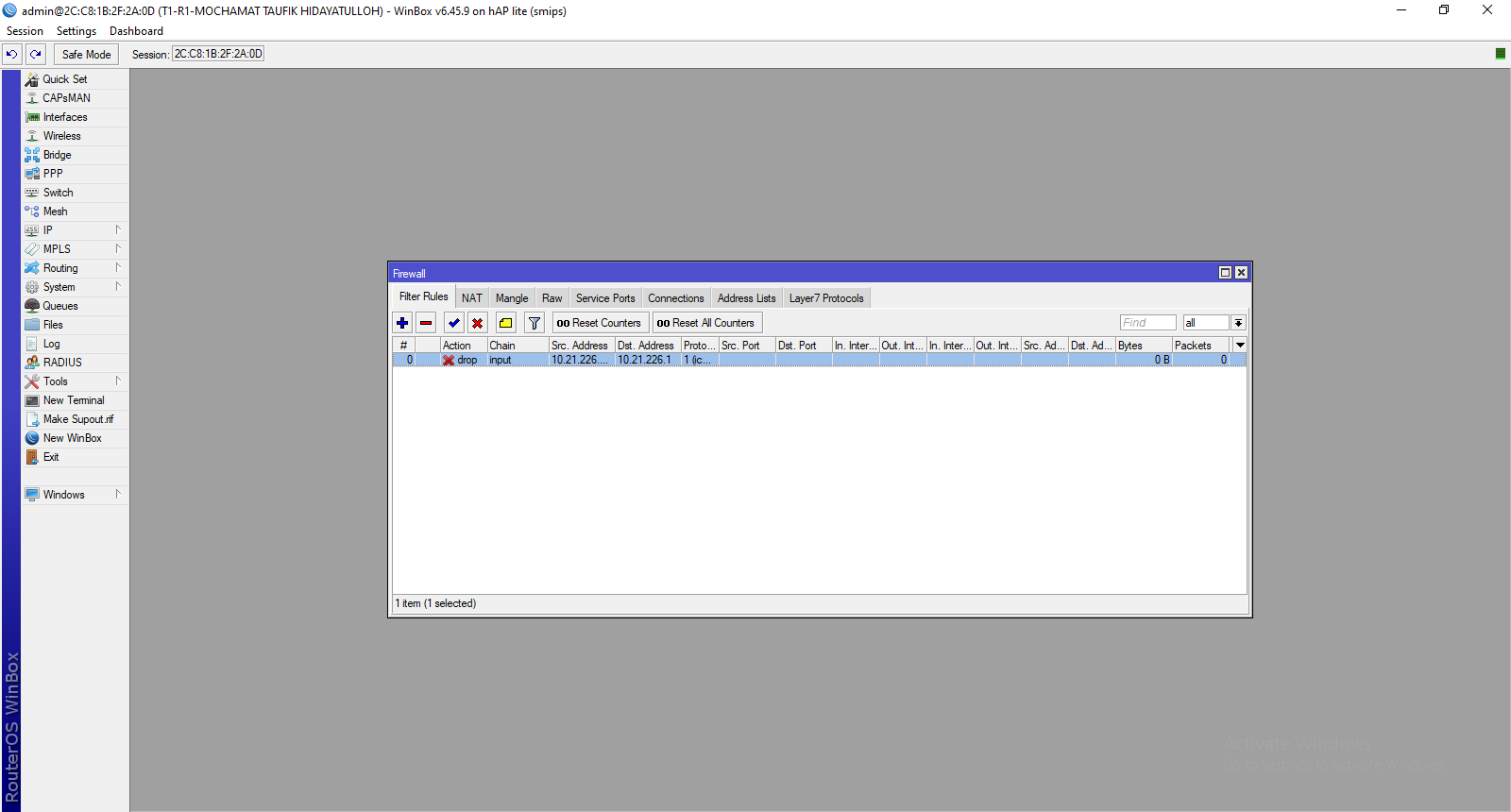Click the Filter funnel icon
Image resolution: width=1511 pixels, height=812 pixels.
click(535, 323)
